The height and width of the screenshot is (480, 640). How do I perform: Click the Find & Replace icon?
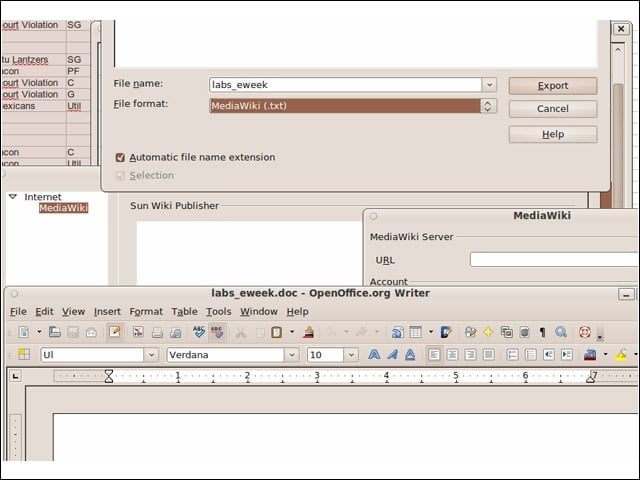point(470,332)
